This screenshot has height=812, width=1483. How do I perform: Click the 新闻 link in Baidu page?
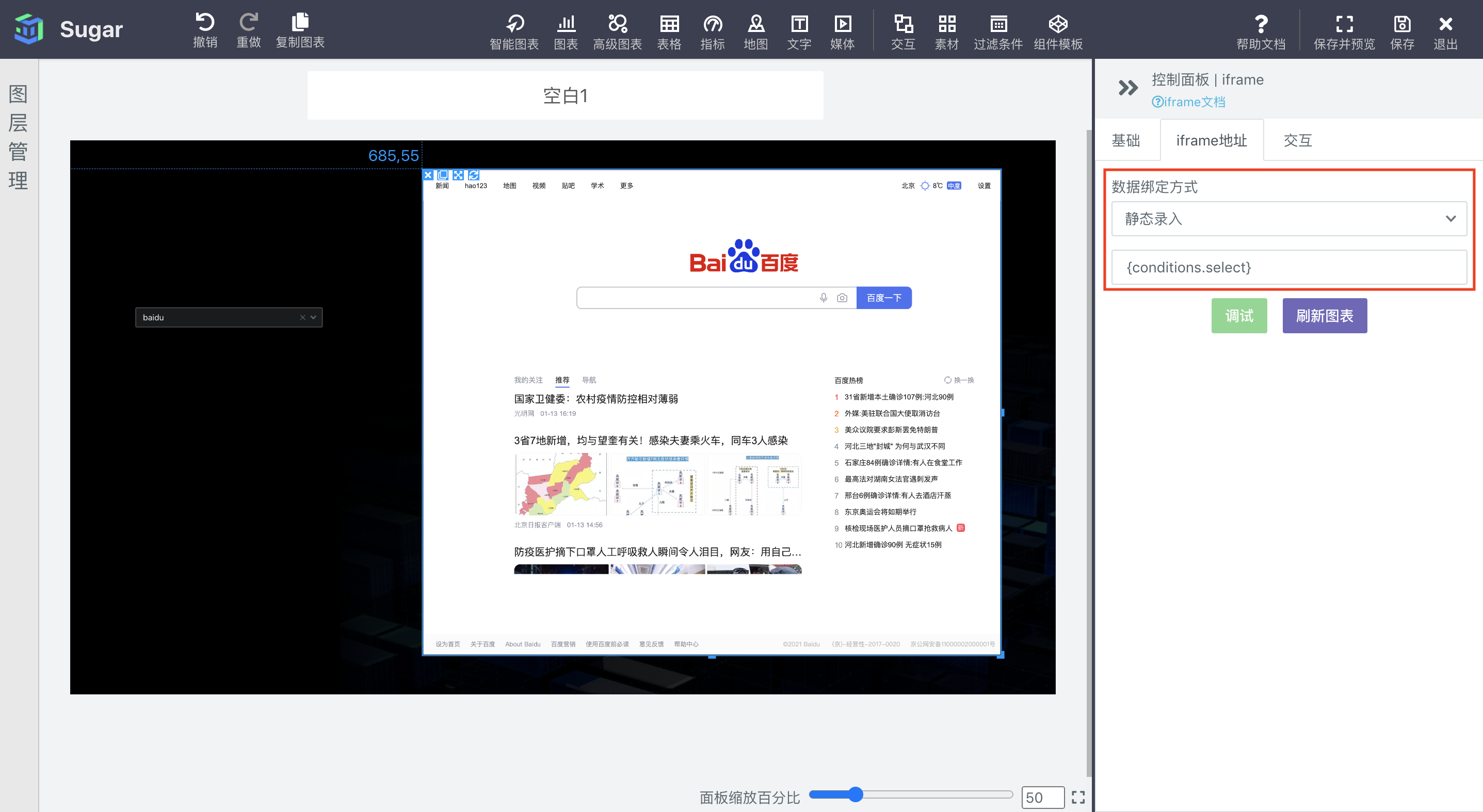coord(442,185)
